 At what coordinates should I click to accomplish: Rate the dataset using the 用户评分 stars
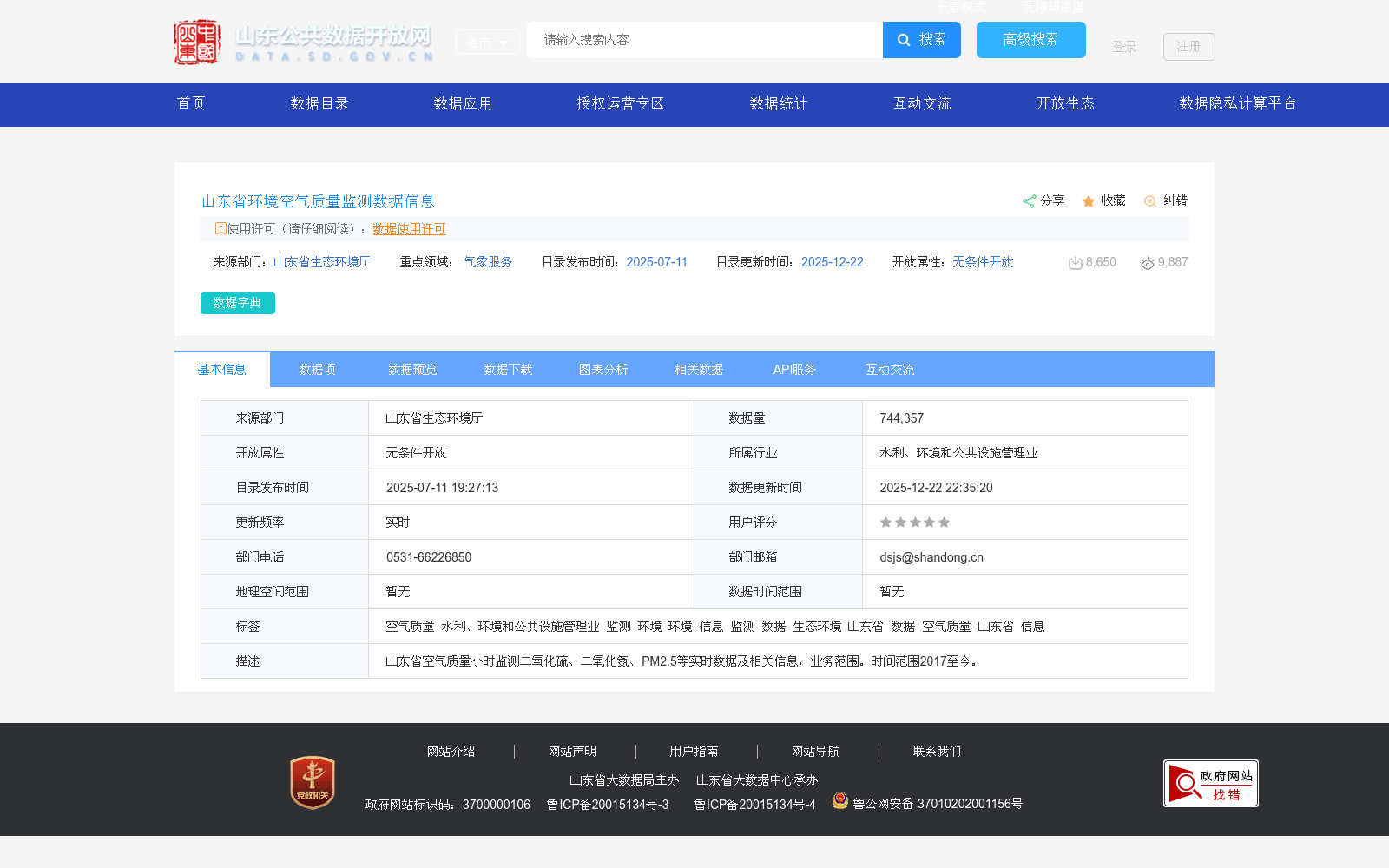[x=915, y=522]
